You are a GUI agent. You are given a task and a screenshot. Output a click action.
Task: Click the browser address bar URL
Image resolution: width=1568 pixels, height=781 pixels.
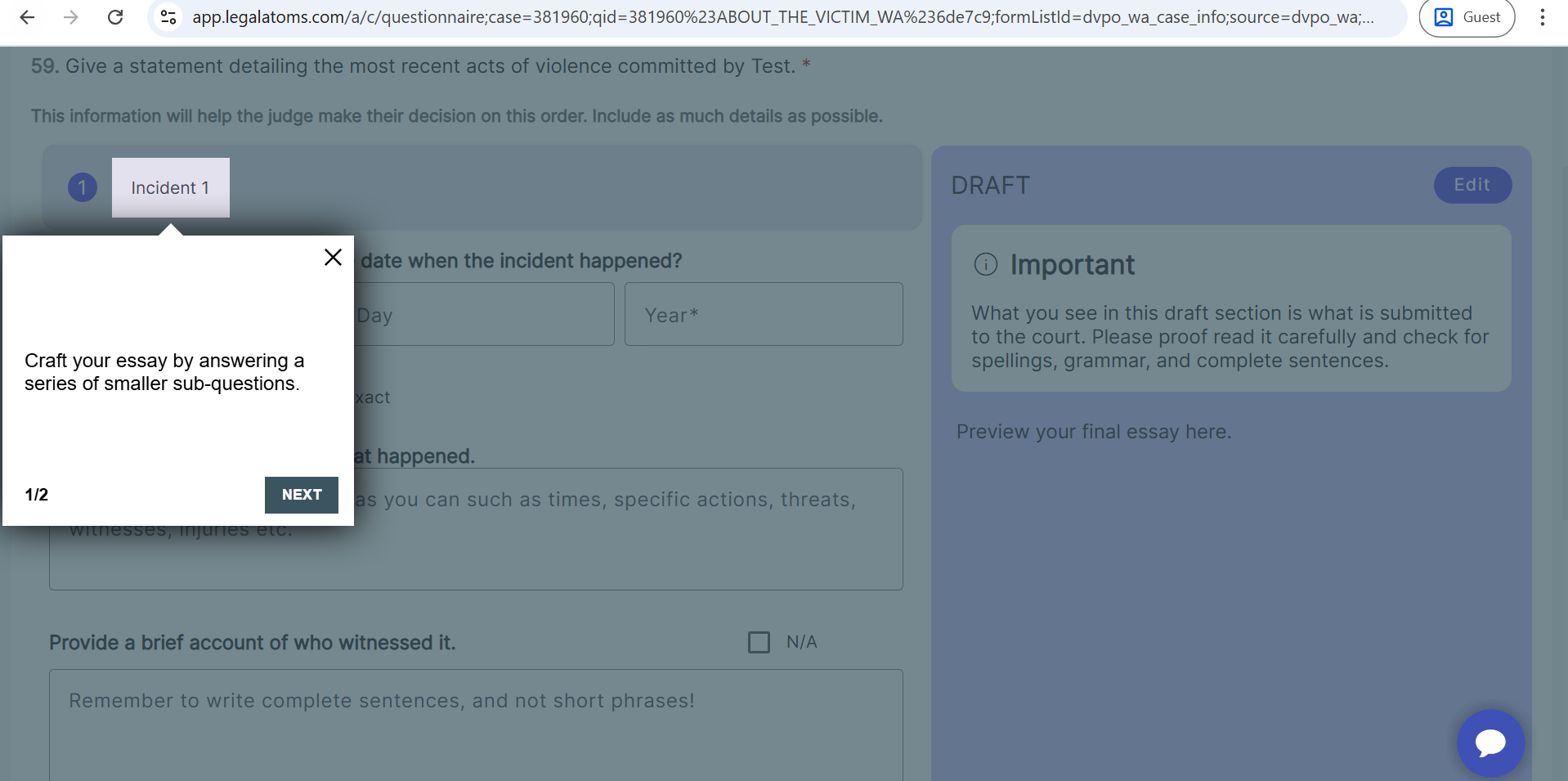782,17
